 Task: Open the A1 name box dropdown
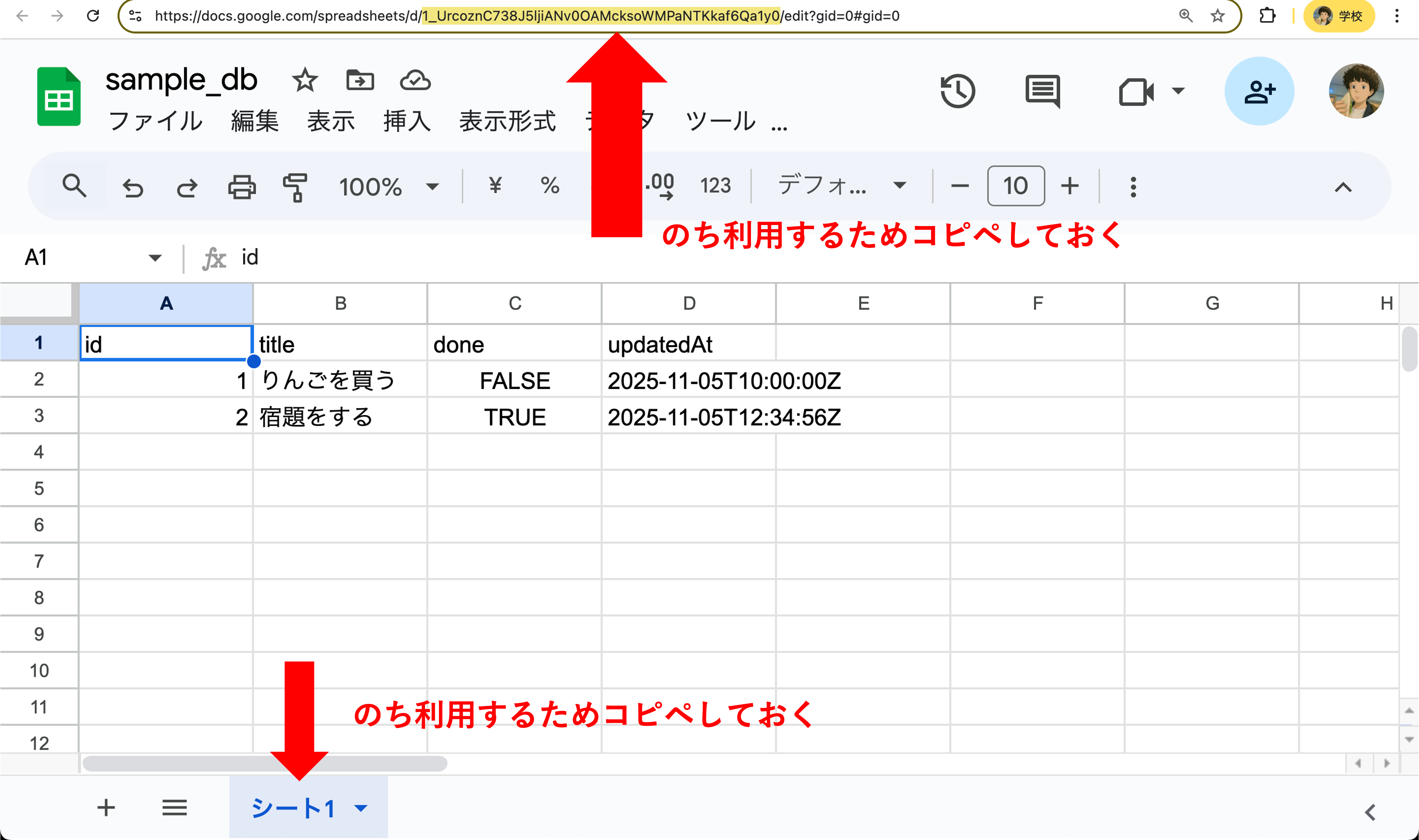[154, 258]
